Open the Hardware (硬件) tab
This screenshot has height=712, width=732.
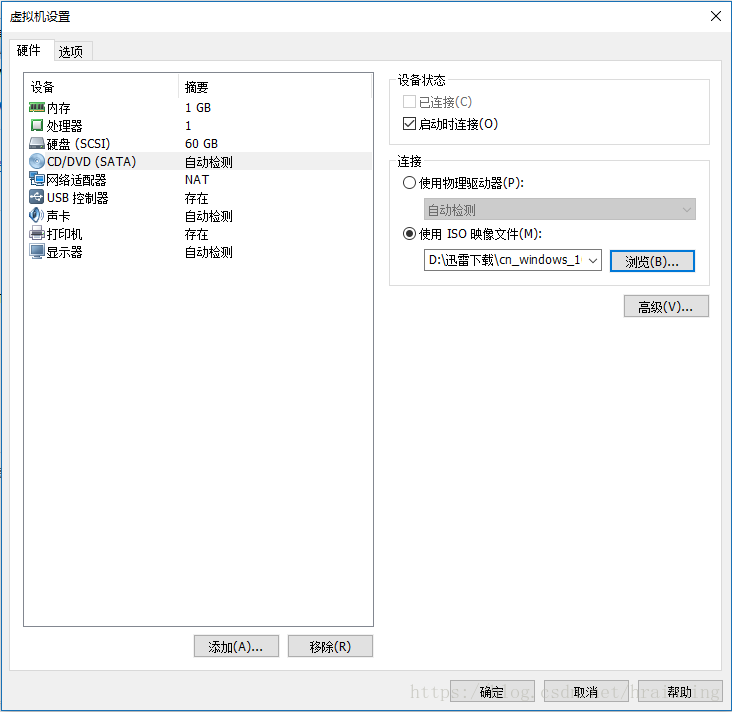[29, 51]
